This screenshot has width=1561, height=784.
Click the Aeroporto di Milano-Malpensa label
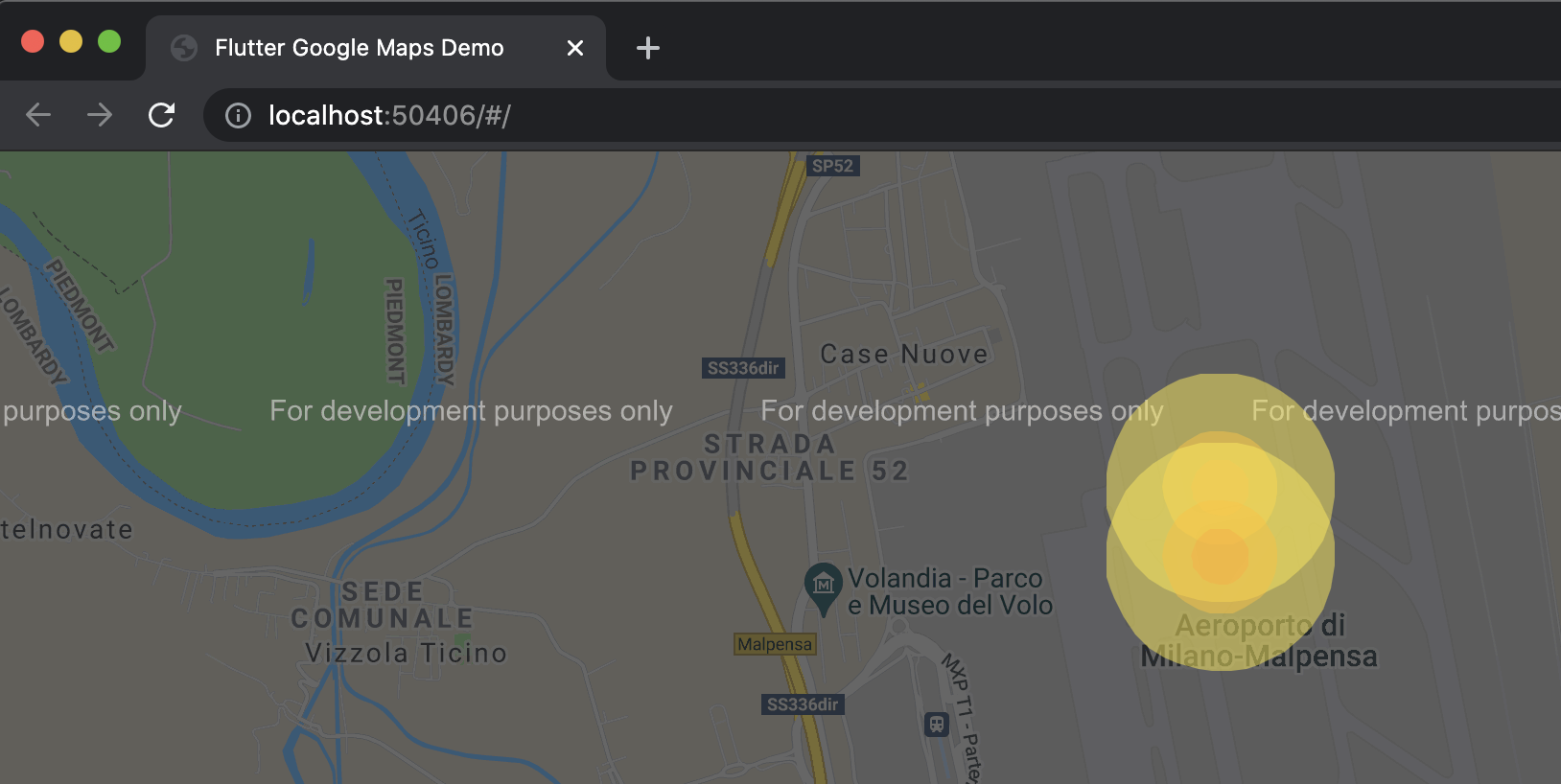(x=1257, y=640)
